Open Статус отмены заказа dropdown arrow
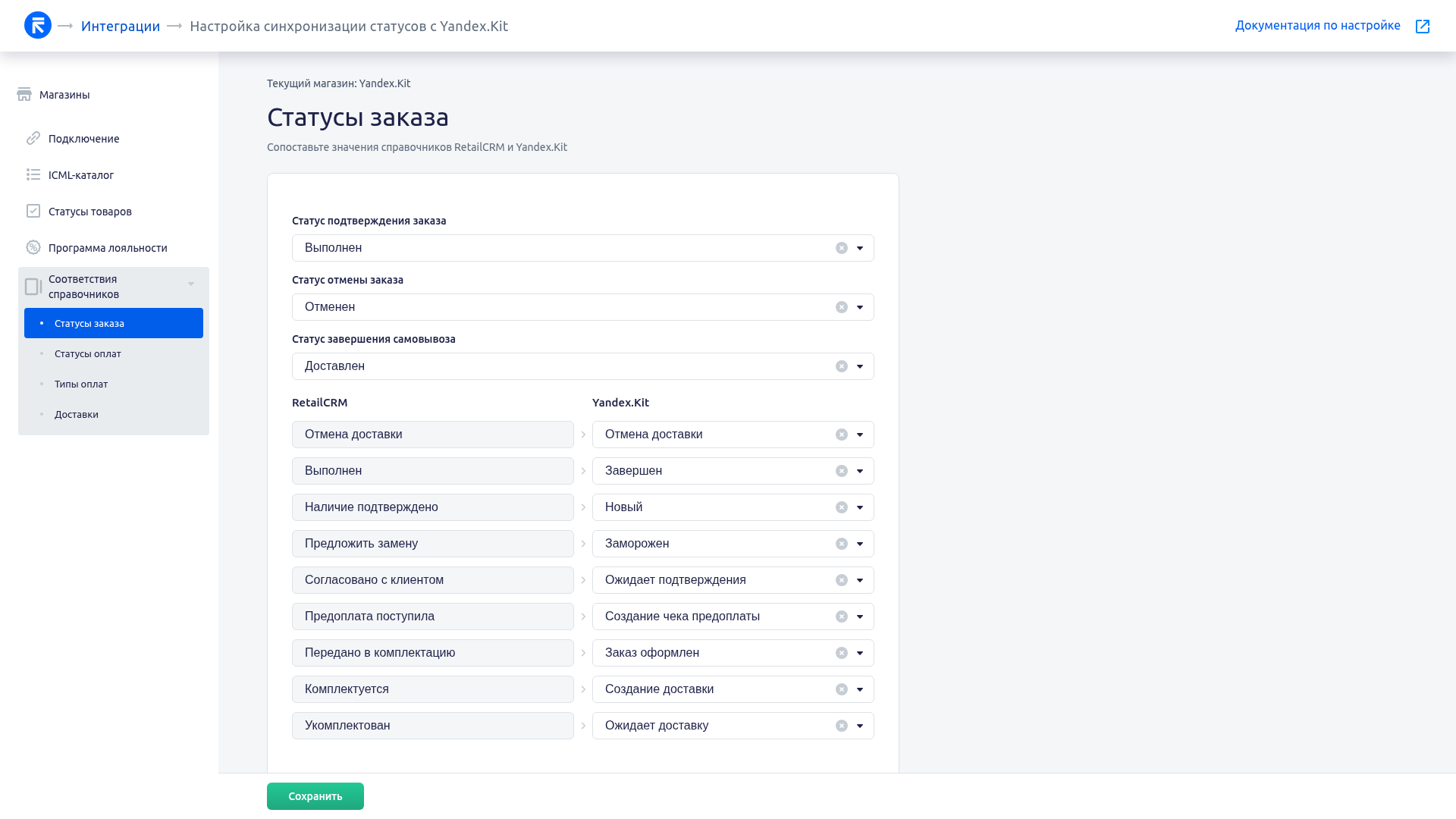Viewport: 1456px width, 819px height. 860,307
